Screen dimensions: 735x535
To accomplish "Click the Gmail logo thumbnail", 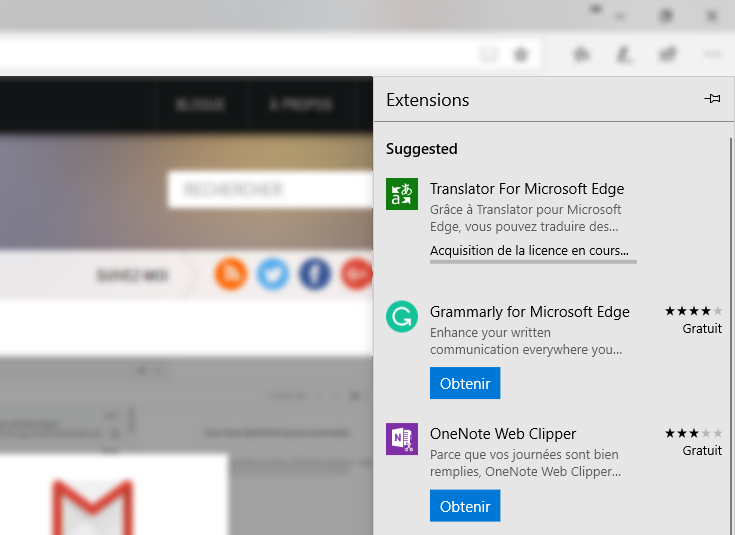I will pyautogui.click(x=92, y=506).
